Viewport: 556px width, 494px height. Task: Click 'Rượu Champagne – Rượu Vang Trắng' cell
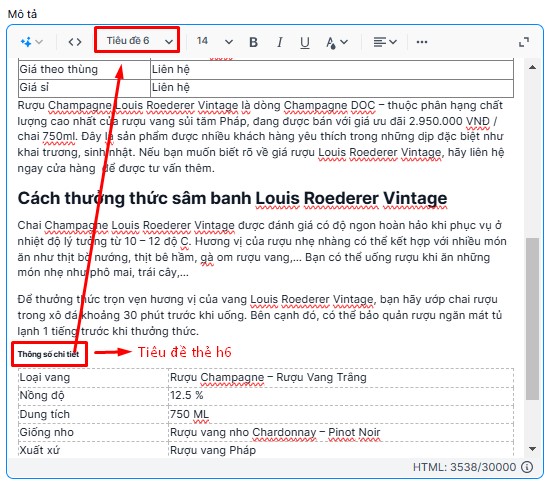341,377
